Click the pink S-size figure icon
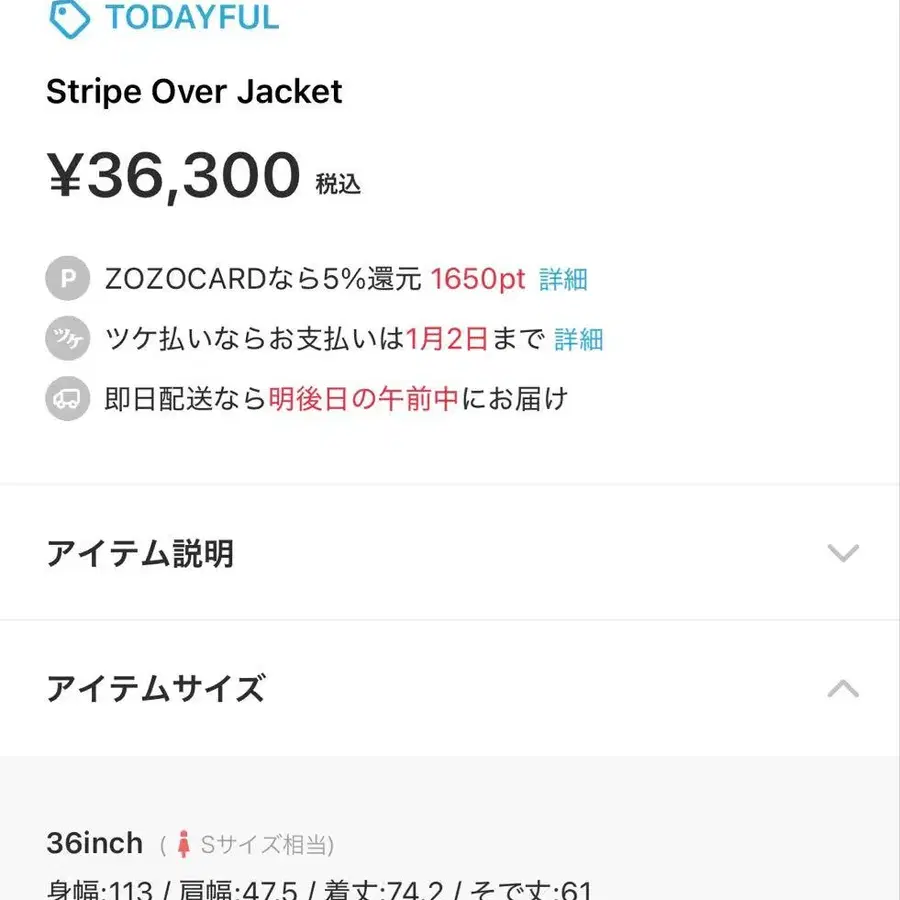The height and width of the screenshot is (900, 900). click(183, 843)
